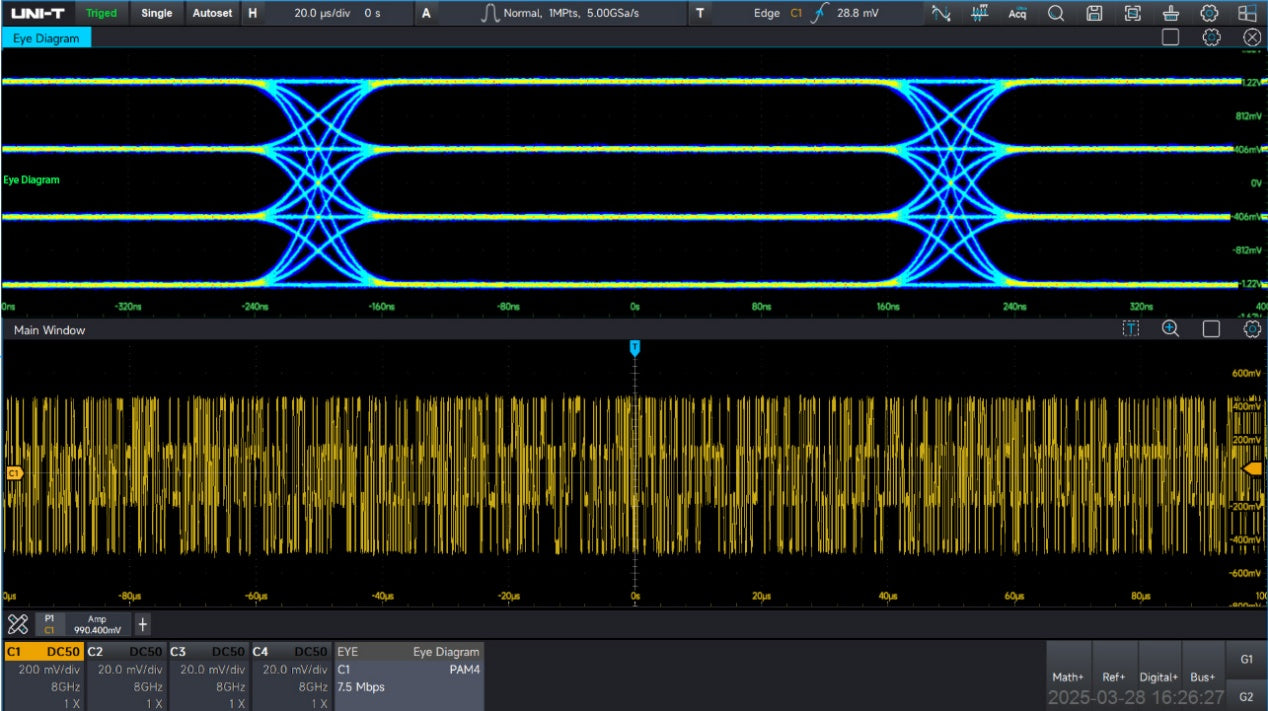This screenshot has height=711, width=1268.
Task: Open the FFT spectrum analysis icon
Action: [979, 13]
